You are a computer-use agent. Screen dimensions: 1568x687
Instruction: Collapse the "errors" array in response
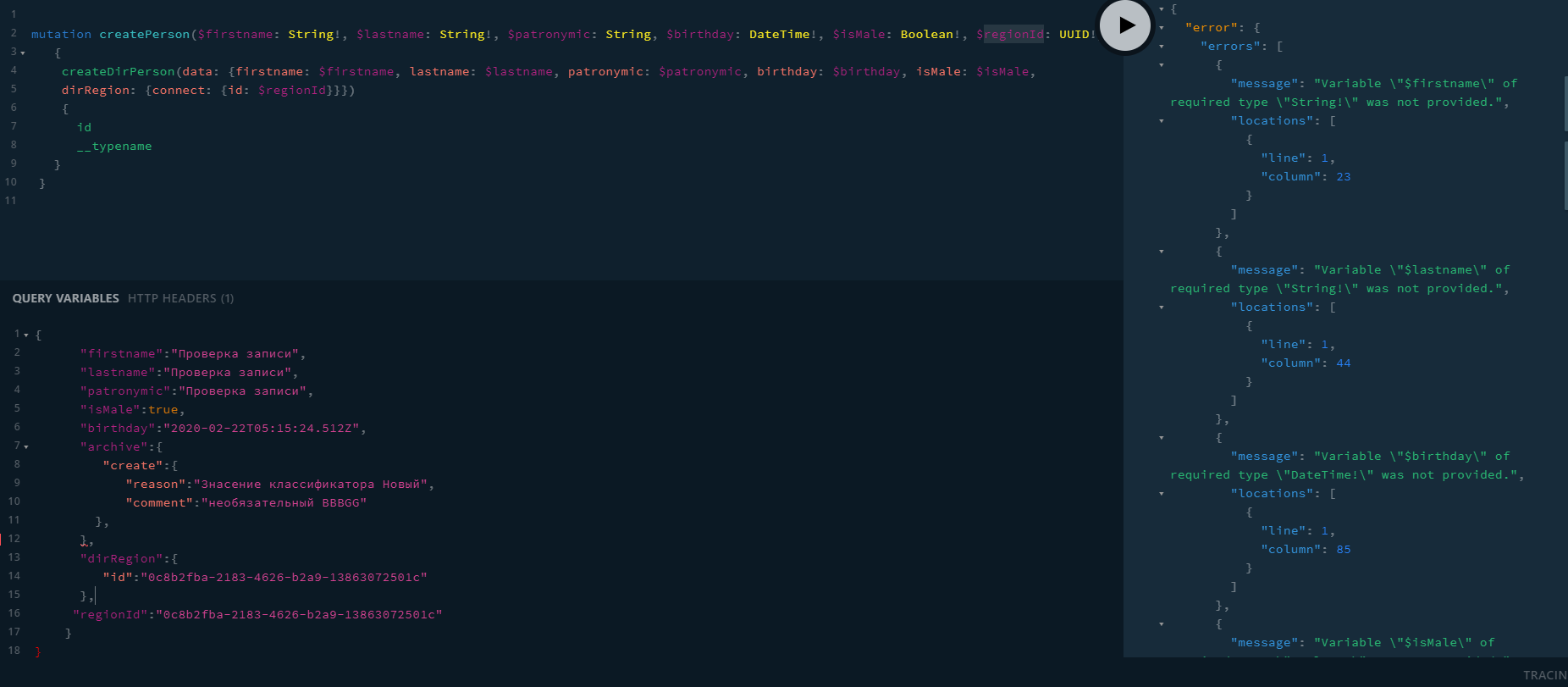(1162, 47)
